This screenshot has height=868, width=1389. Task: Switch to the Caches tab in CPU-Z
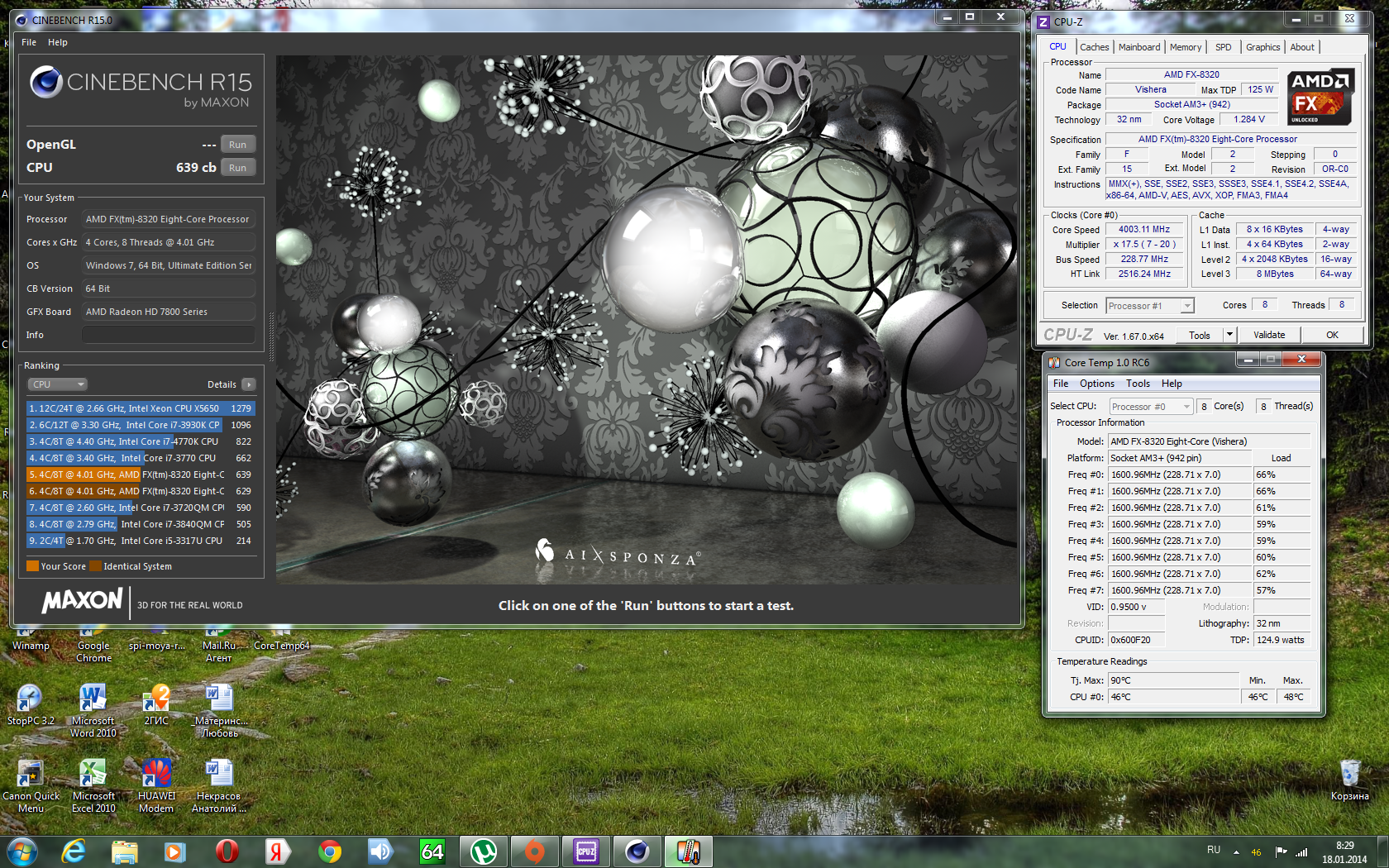pos(1094,47)
